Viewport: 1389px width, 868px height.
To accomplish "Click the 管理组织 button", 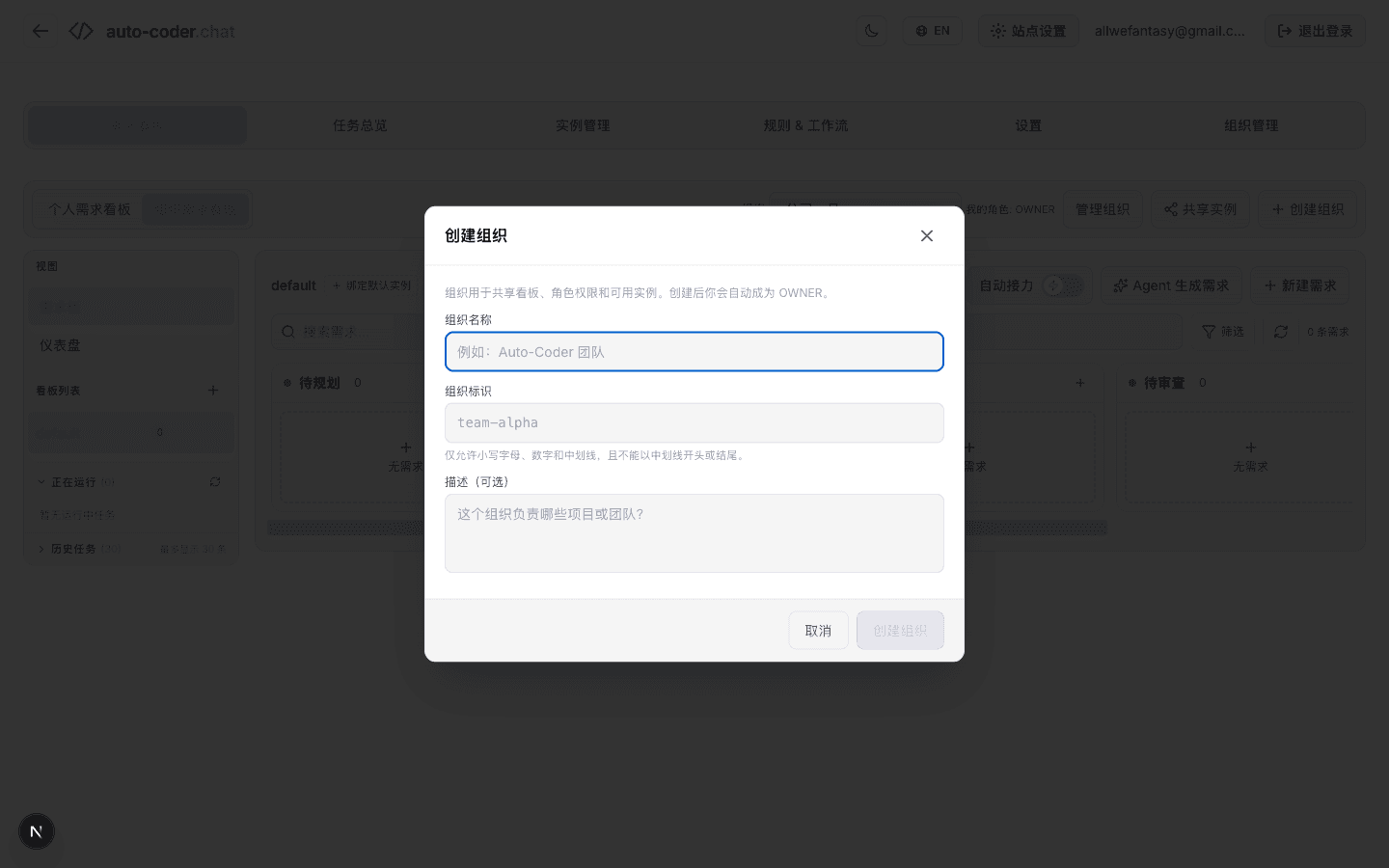I will tap(1103, 209).
